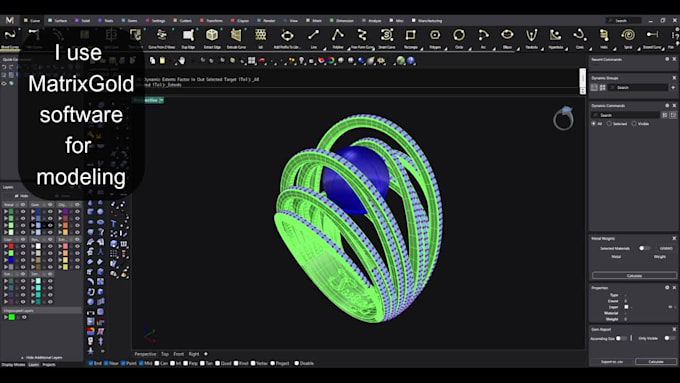
Task: Select the Dup Edge tool
Action: tap(188, 38)
